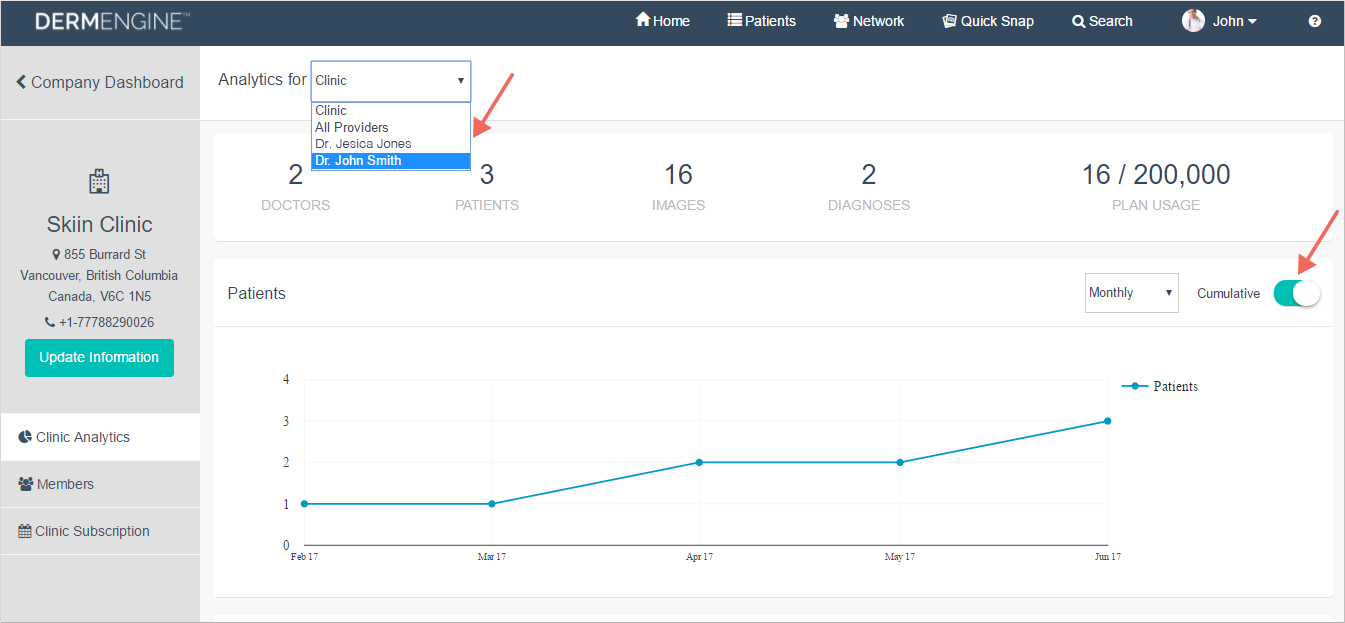Image resolution: width=1345 pixels, height=623 pixels.
Task: Click John's profile avatar picture
Action: pyautogui.click(x=1193, y=21)
